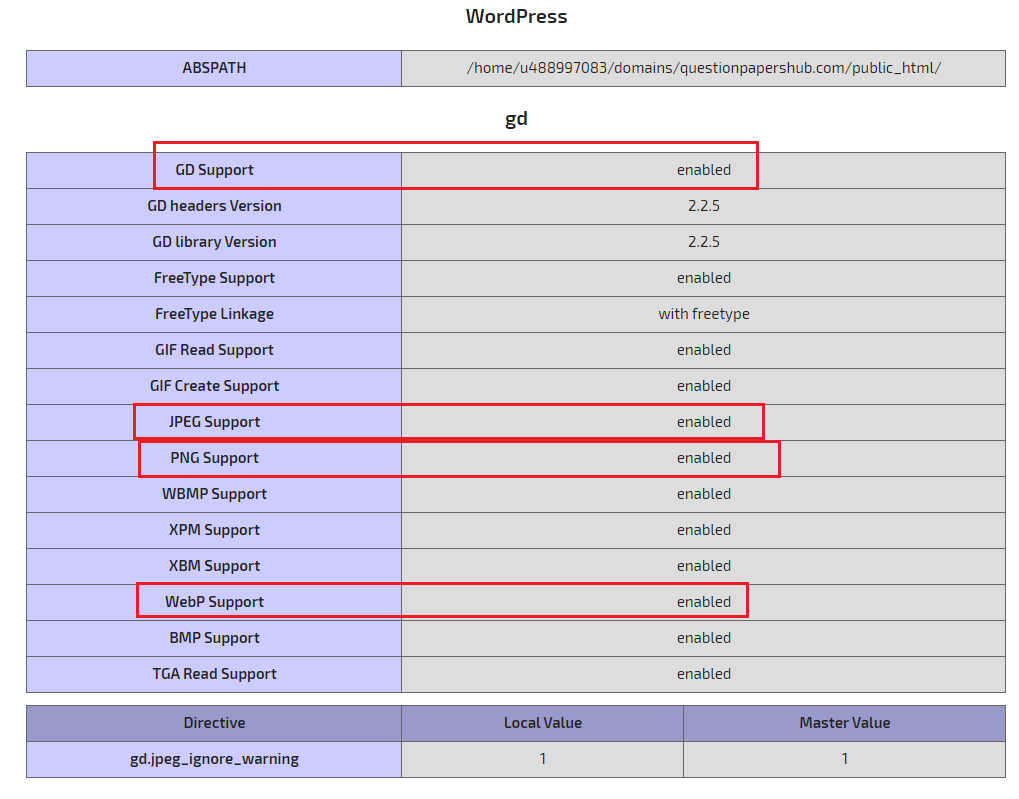Select GD library Version label
This screenshot has height=799, width=1019.
214,242
